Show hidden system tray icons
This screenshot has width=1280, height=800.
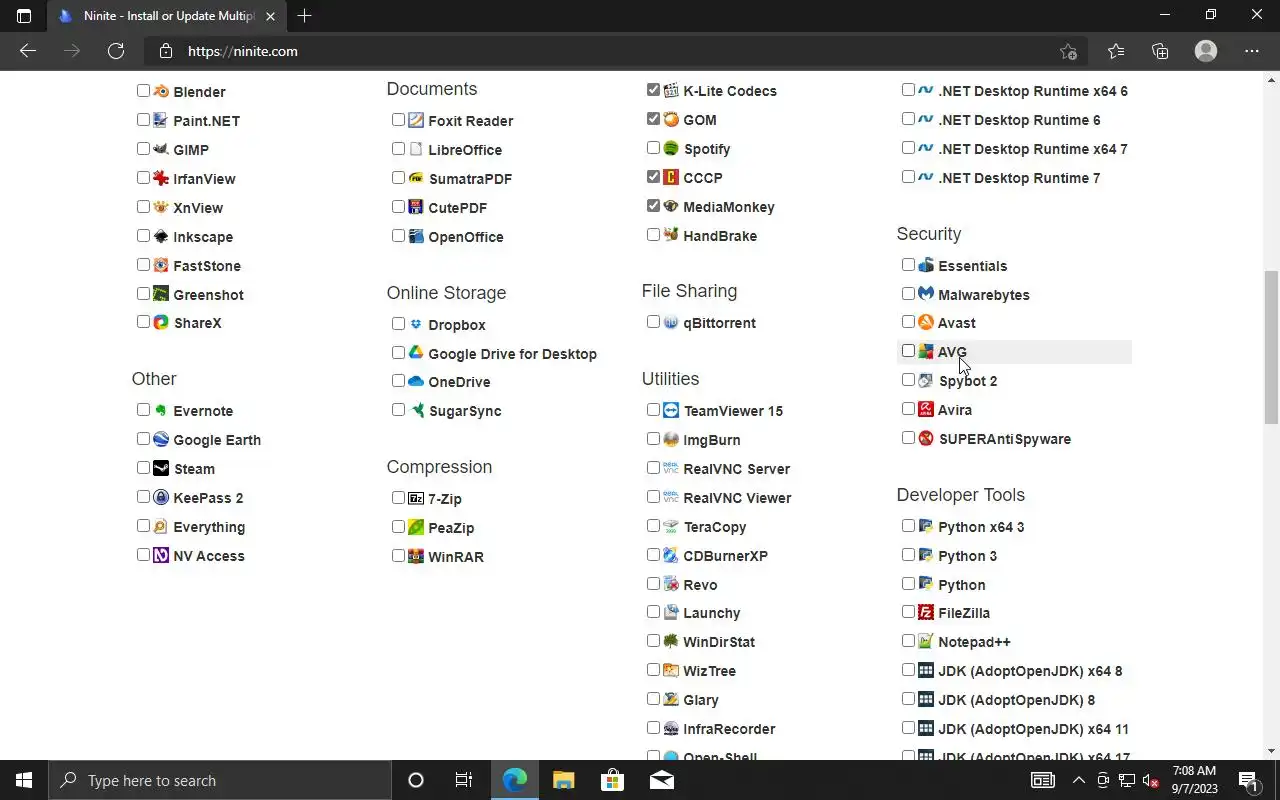pyautogui.click(x=1078, y=780)
